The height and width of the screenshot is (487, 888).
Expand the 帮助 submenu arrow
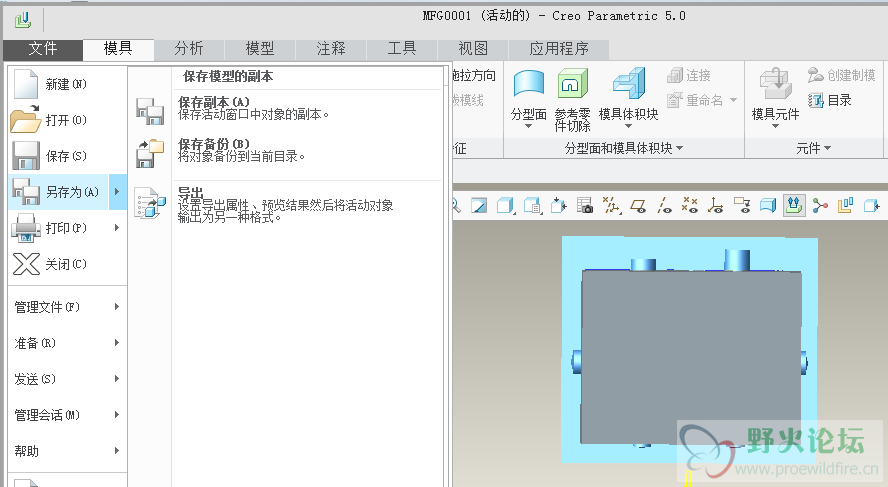[117, 451]
